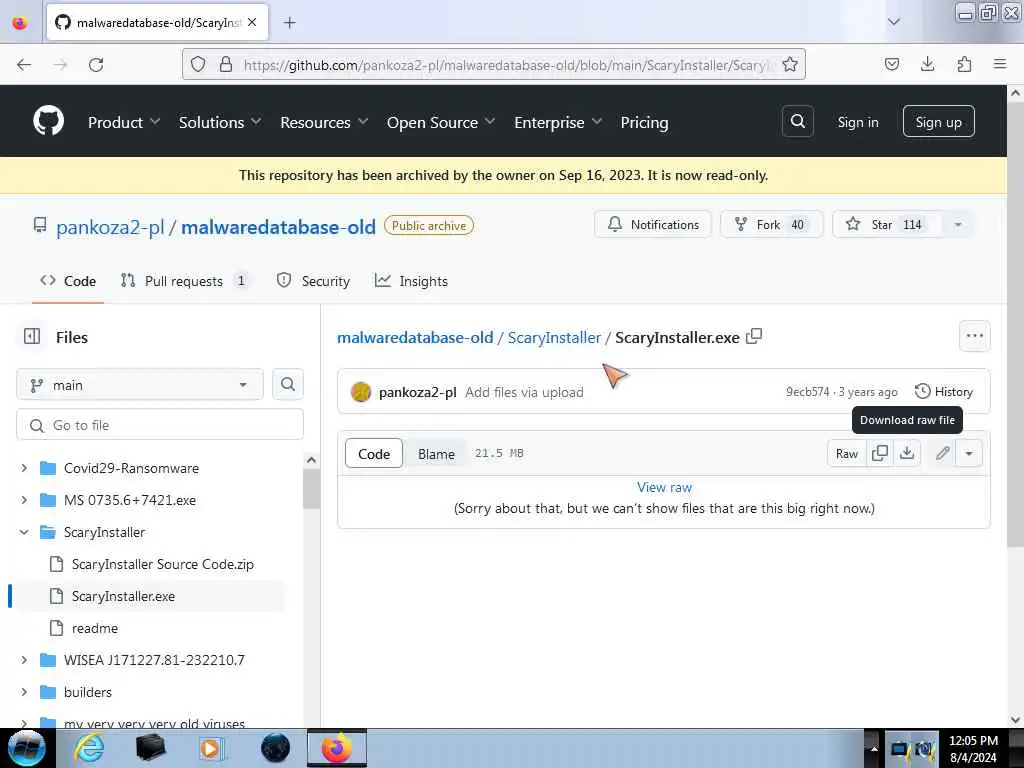Reload page in Firefox toolbar
The image size is (1024, 768).
(96, 65)
